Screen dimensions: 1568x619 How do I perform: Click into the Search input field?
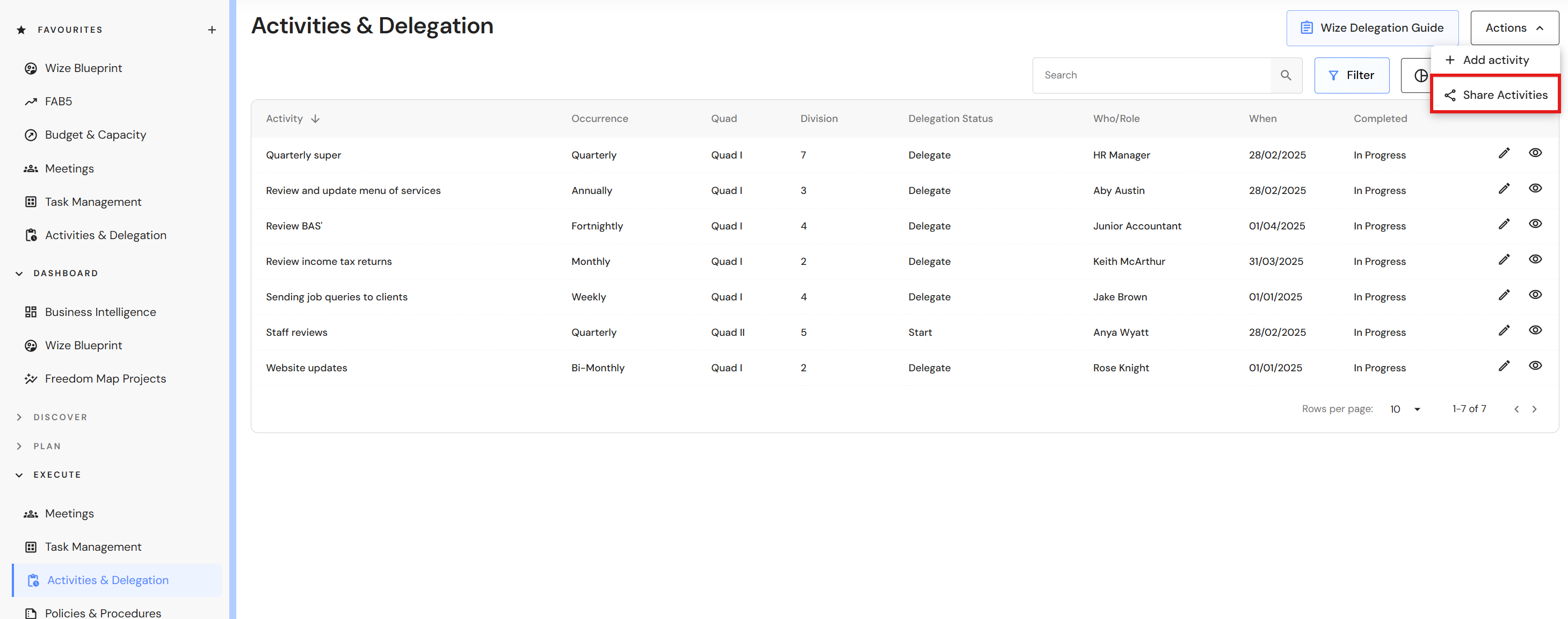[1150, 76]
